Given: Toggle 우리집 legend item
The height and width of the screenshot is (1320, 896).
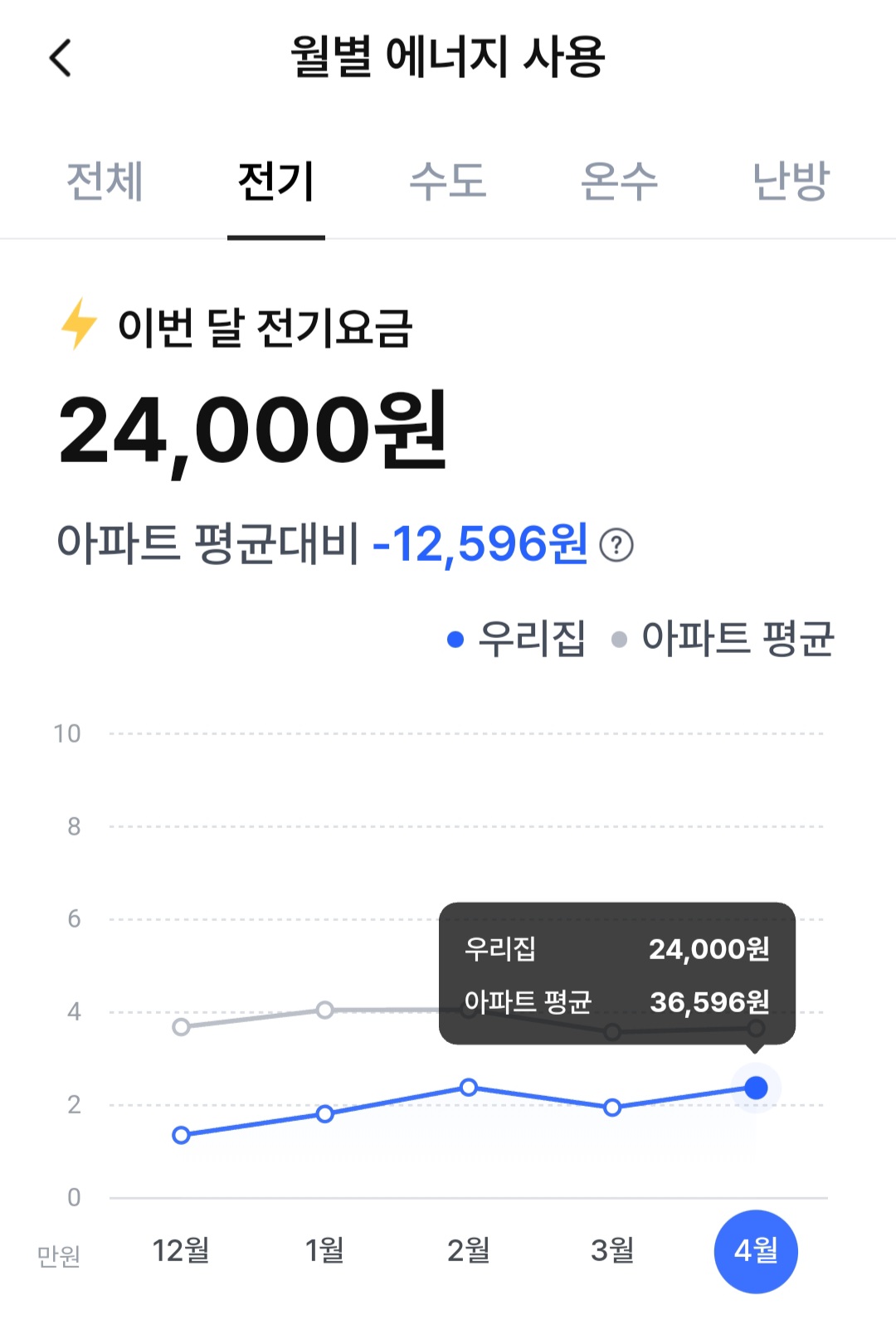Looking at the screenshot, I should tap(516, 639).
